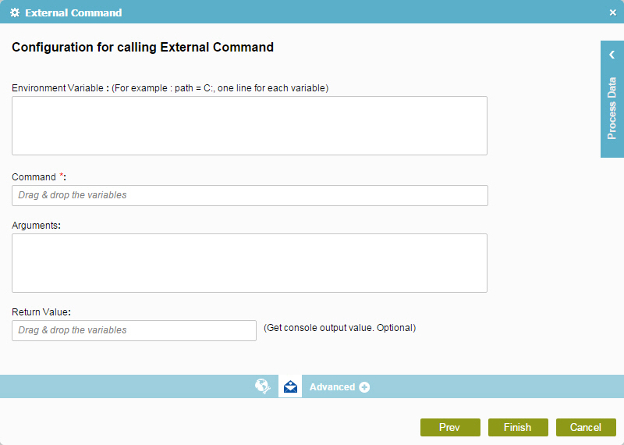Image resolution: width=624 pixels, height=445 pixels.
Task: Click the Arguments label text
Action: (36, 225)
